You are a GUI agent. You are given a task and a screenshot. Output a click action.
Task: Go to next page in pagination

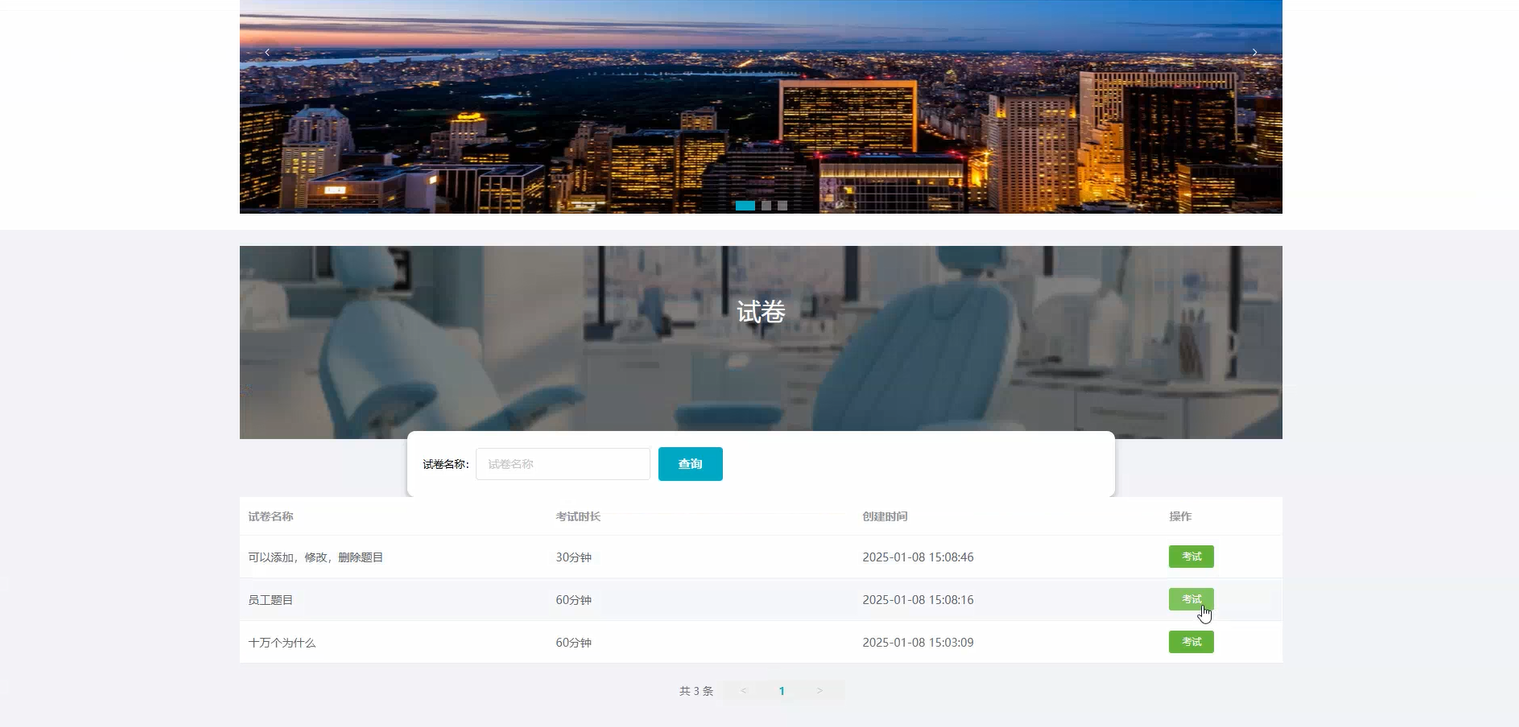pos(820,691)
